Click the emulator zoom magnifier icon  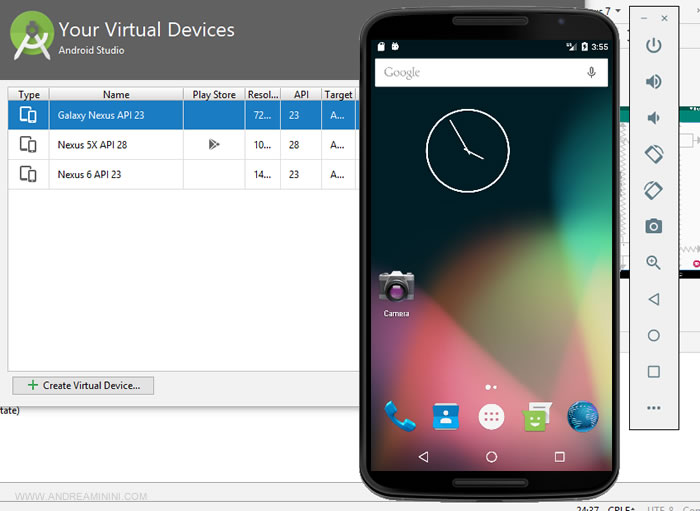click(654, 262)
